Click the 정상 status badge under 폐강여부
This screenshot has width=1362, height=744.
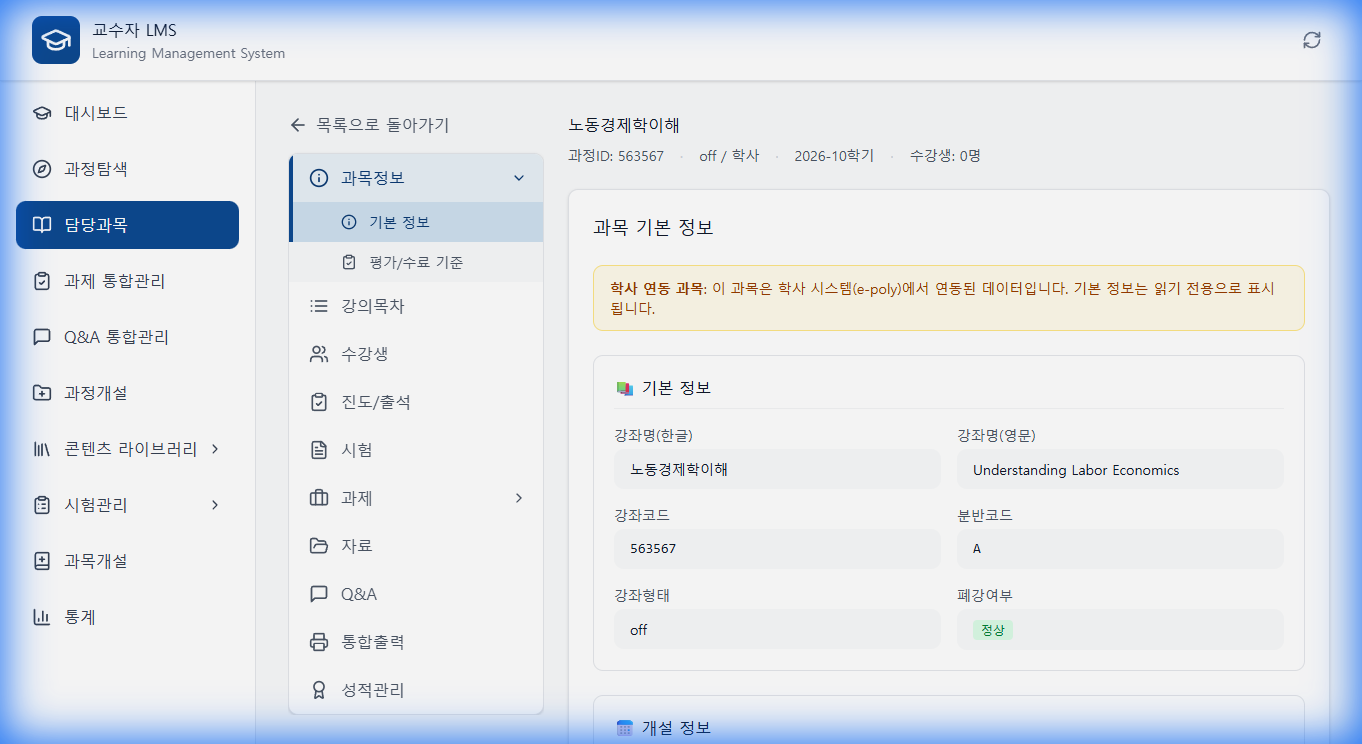991,630
